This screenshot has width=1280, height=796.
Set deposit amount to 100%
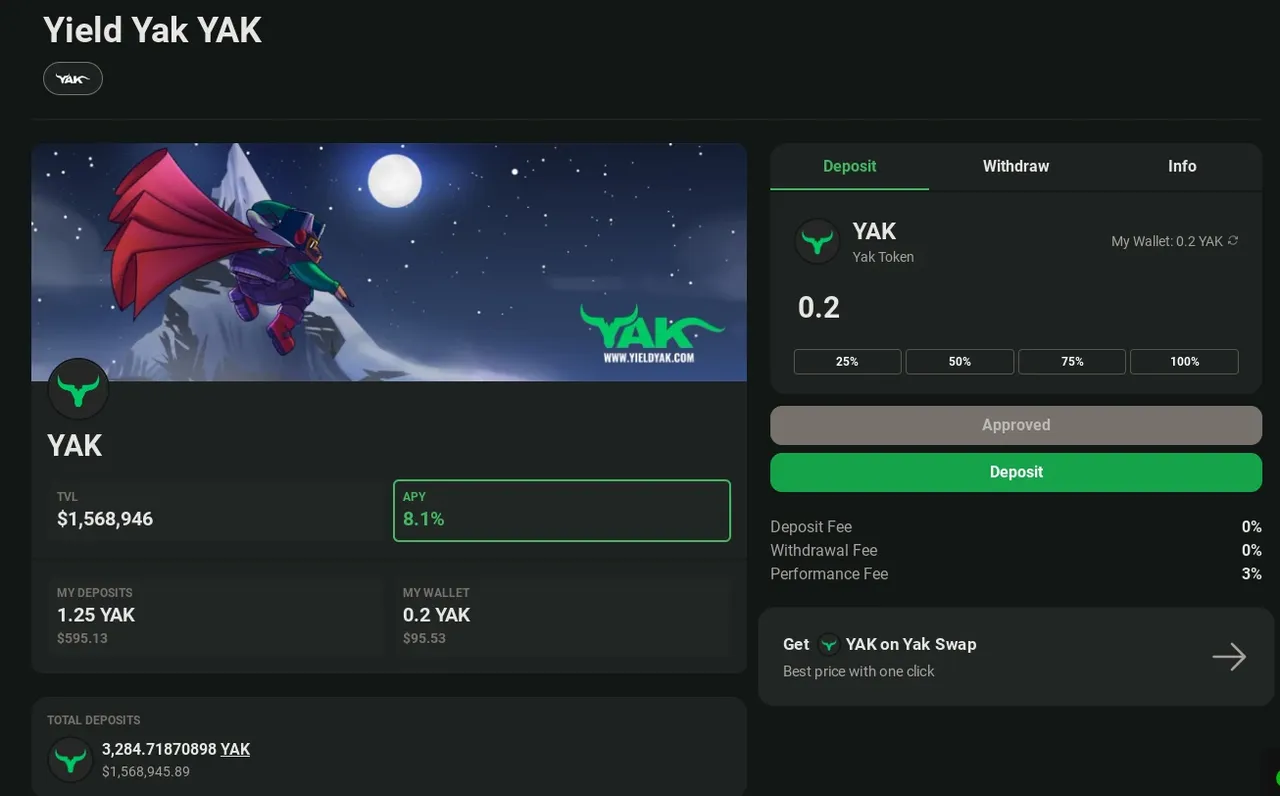(1185, 361)
